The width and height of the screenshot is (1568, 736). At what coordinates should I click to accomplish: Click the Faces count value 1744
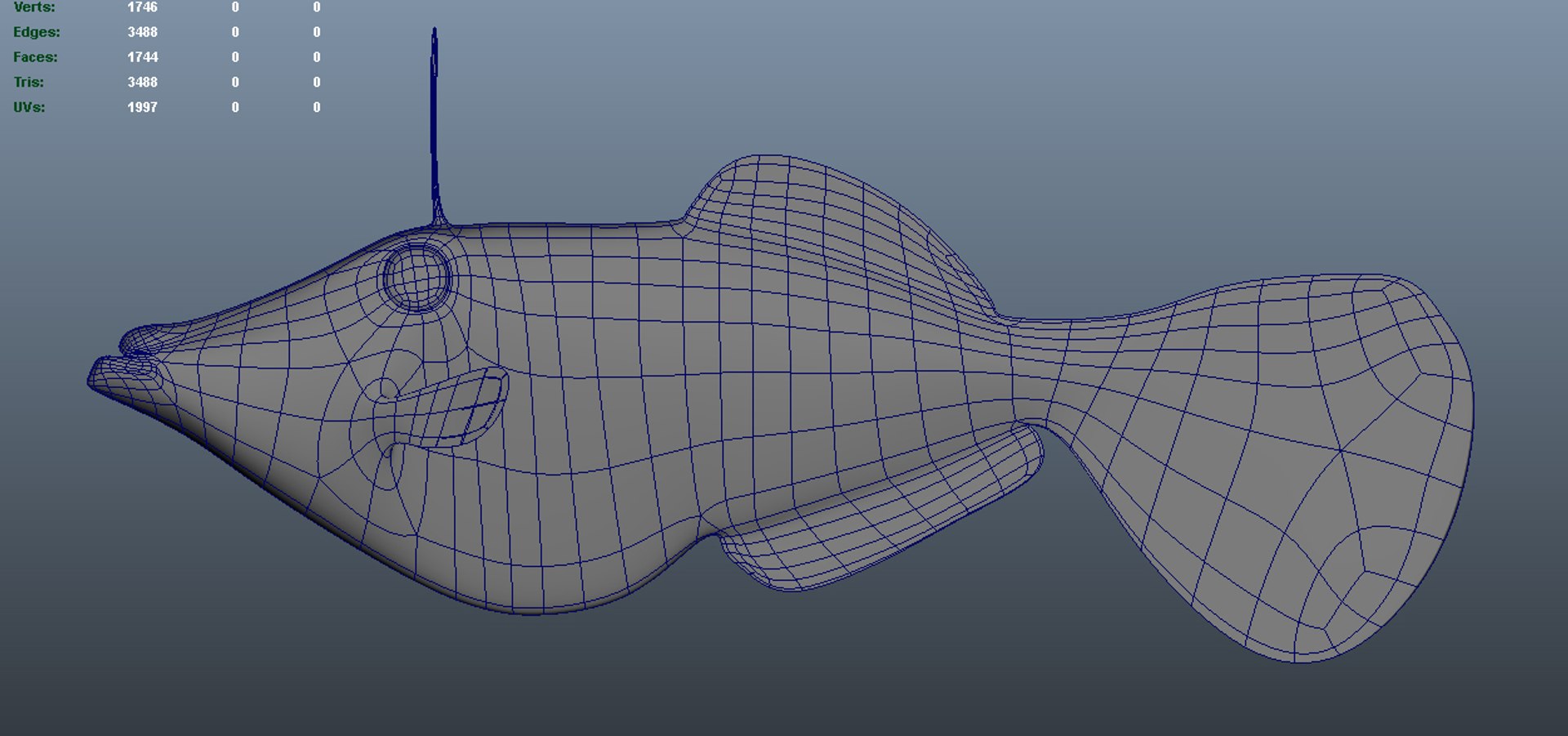tap(142, 57)
